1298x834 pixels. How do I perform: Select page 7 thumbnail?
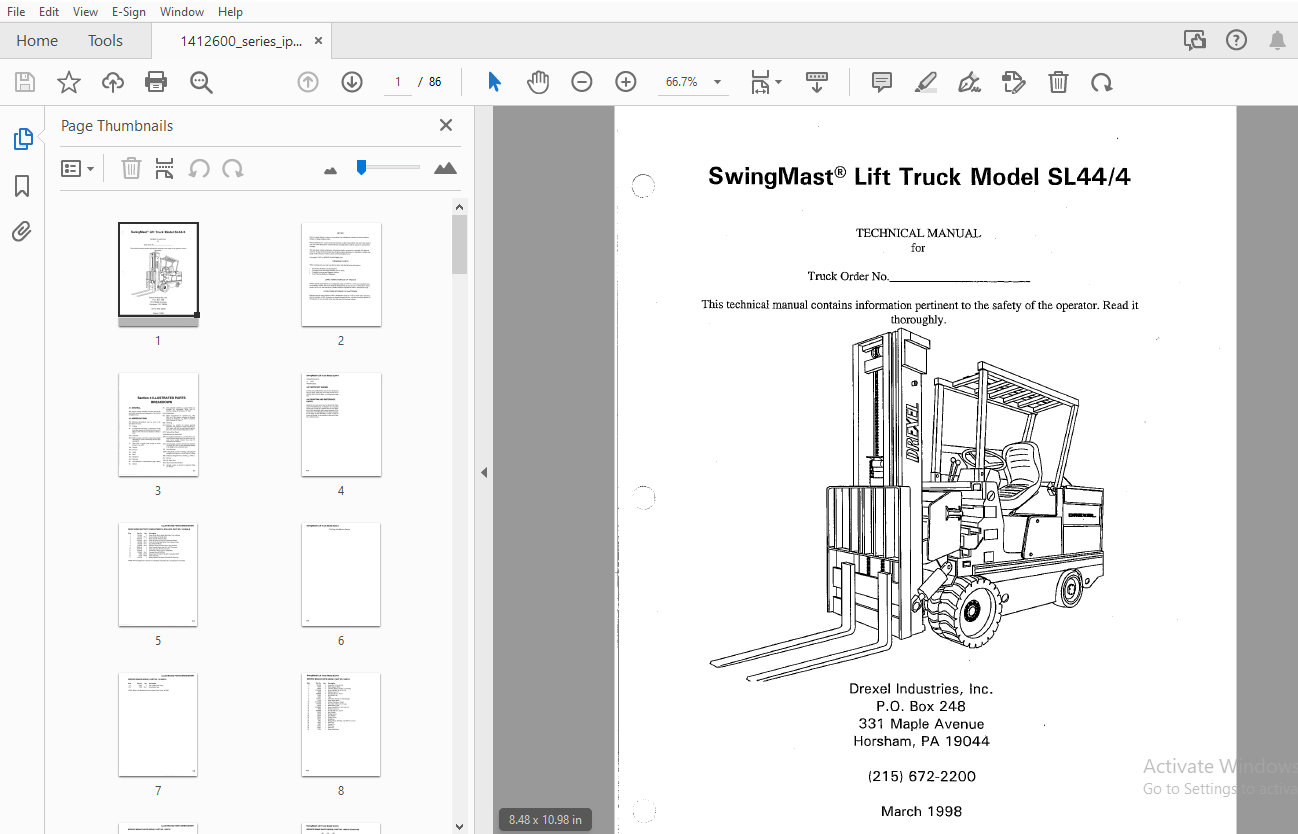[158, 724]
